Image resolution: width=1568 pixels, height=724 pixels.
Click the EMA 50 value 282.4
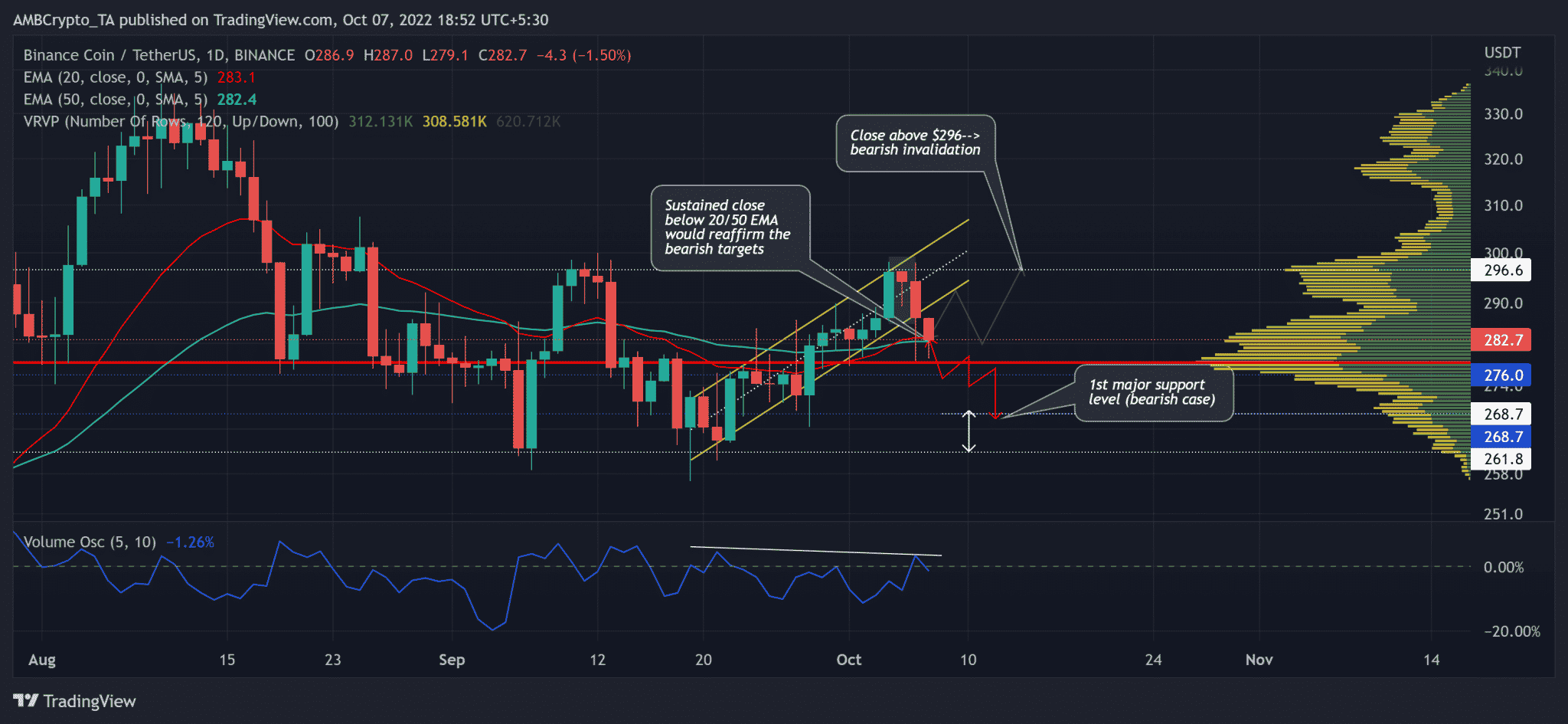coord(237,100)
